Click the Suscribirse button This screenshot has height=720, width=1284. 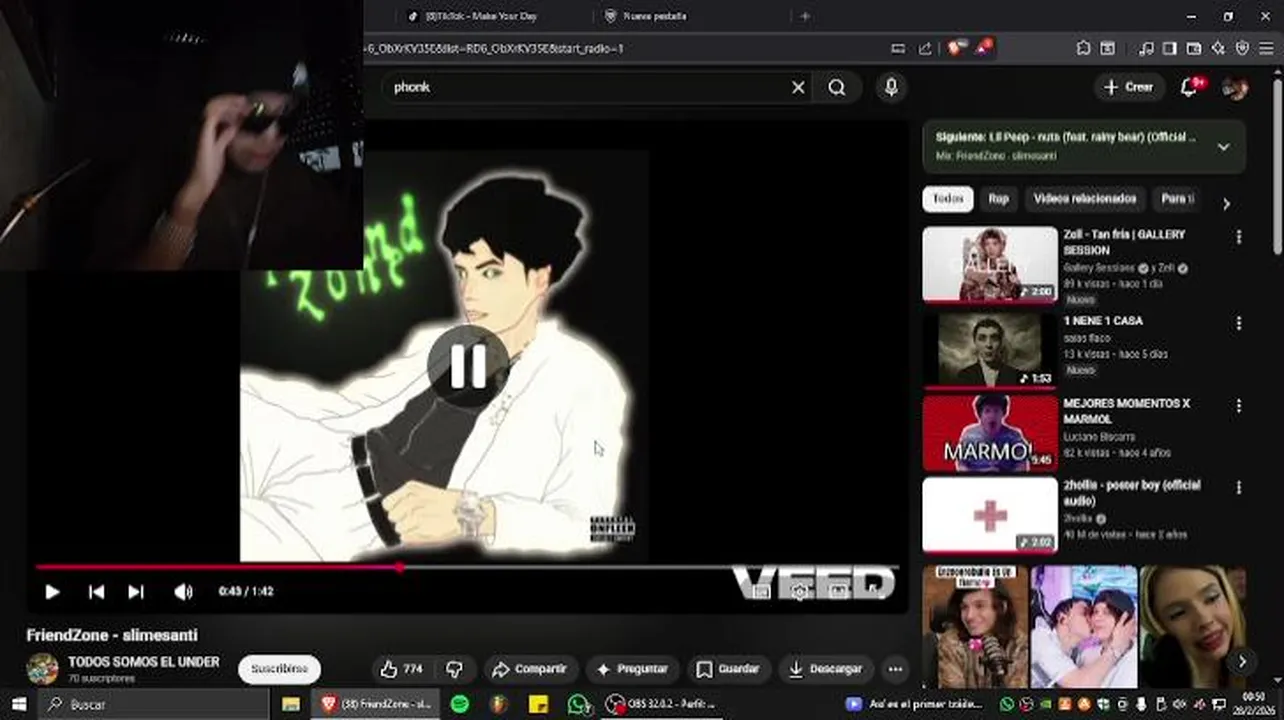tap(279, 669)
